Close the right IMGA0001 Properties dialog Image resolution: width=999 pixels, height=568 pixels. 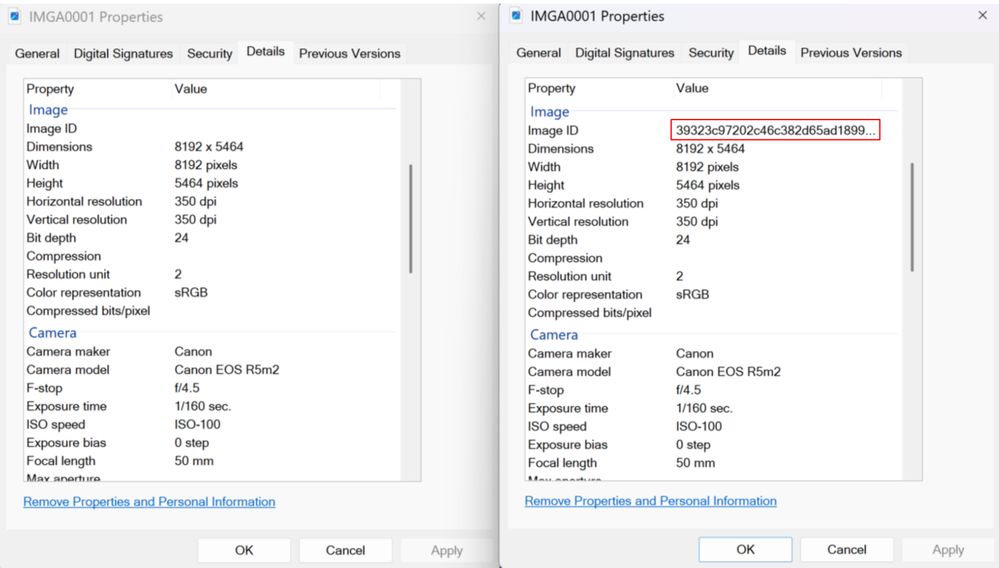[x=981, y=16]
